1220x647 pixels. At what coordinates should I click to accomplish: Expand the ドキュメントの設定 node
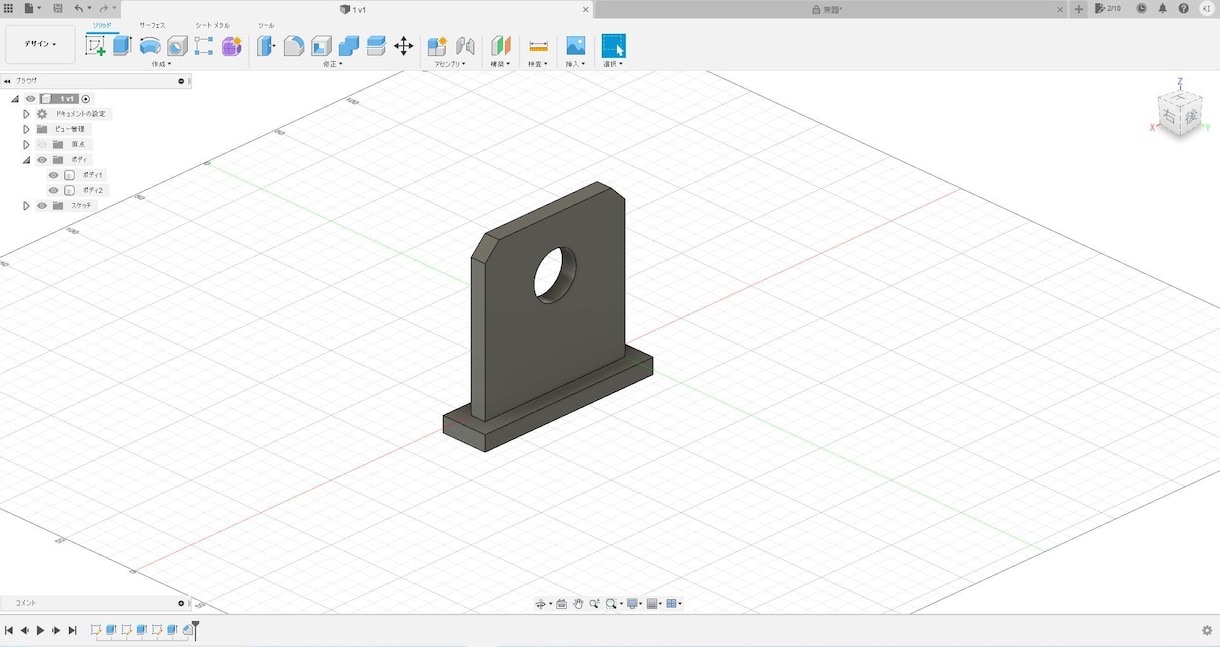coord(27,114)
